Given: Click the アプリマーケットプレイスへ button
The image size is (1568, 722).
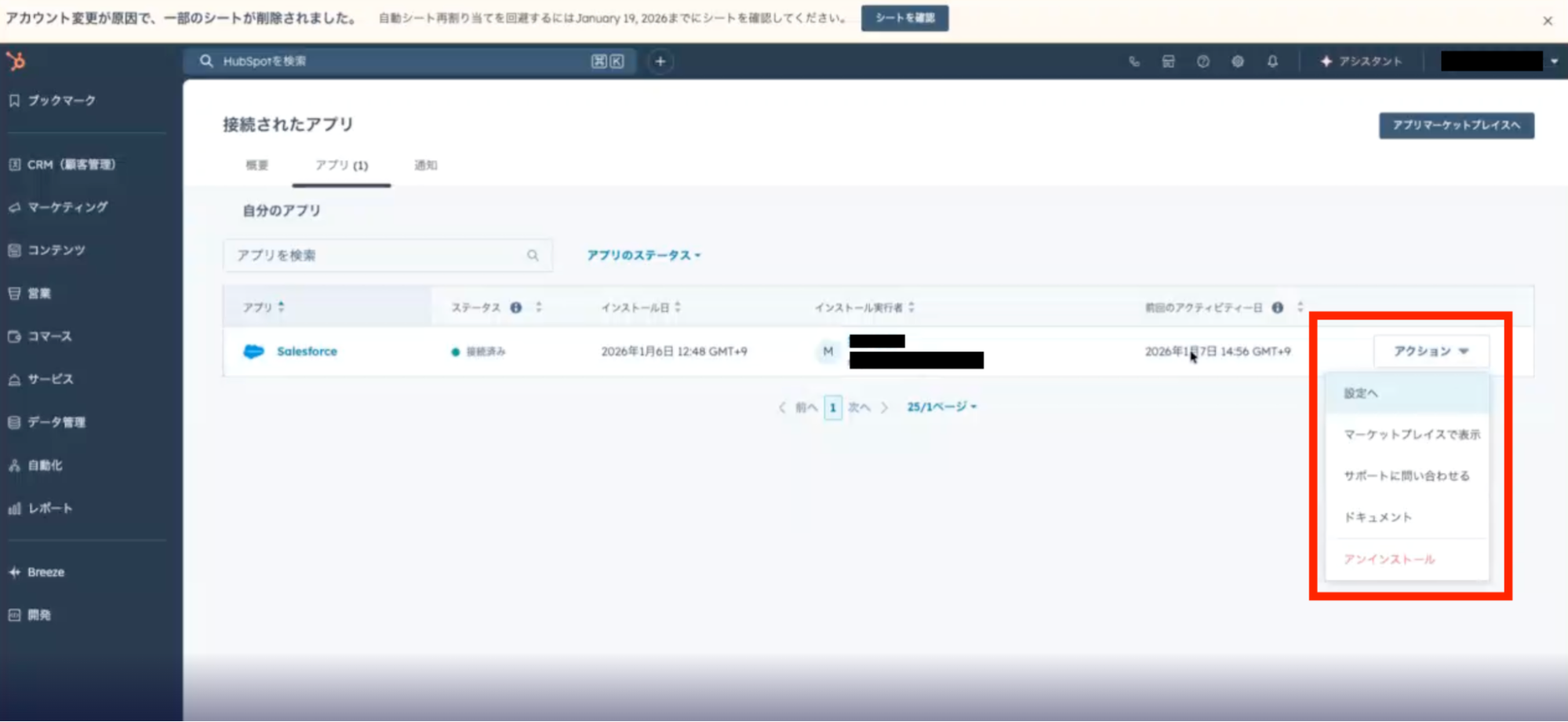Looking at the screenshot, I should (x=1456, y=126).
